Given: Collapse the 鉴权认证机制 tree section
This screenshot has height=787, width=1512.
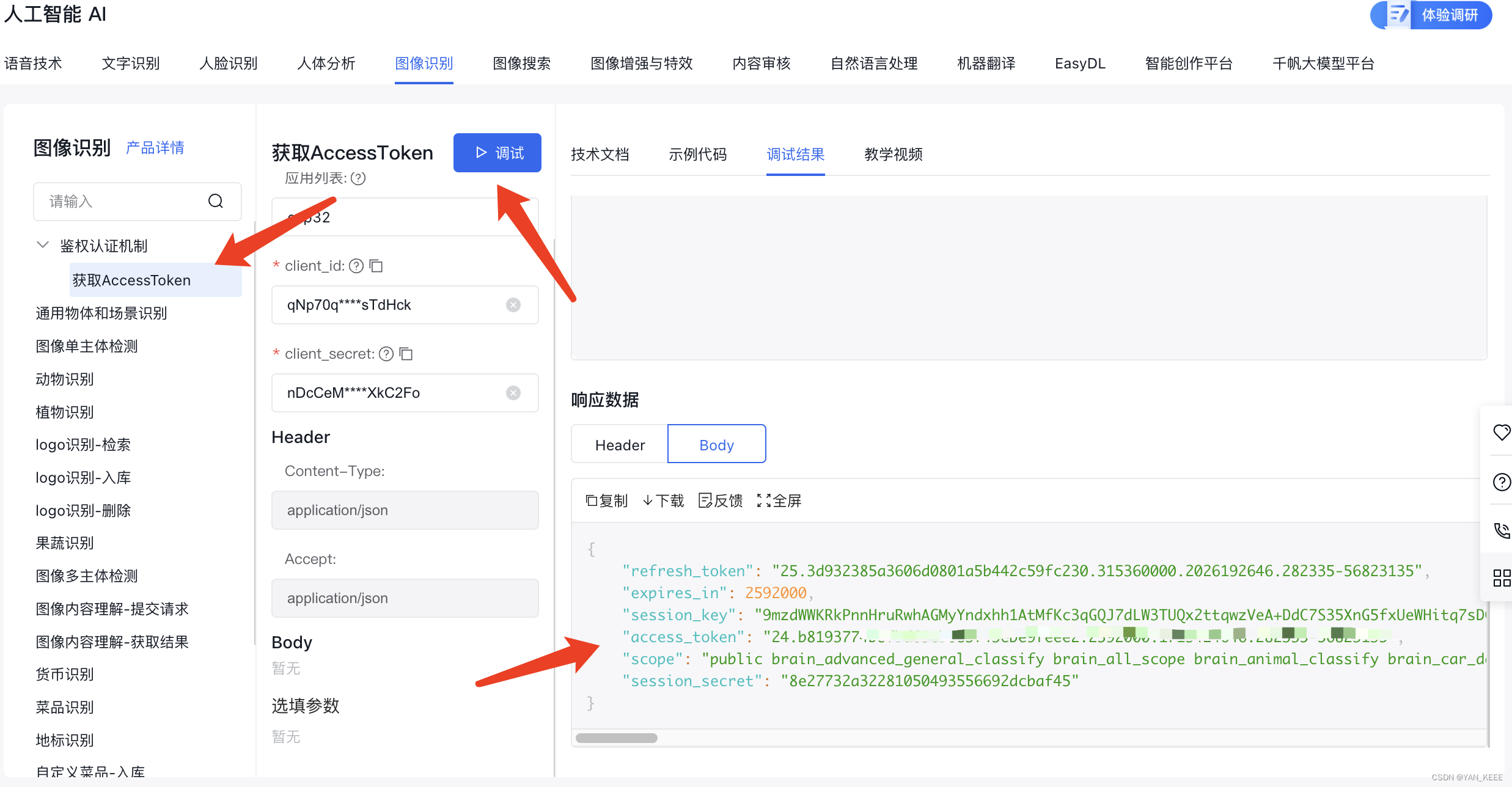Looking at the screenshot, I should pos(43,246).
